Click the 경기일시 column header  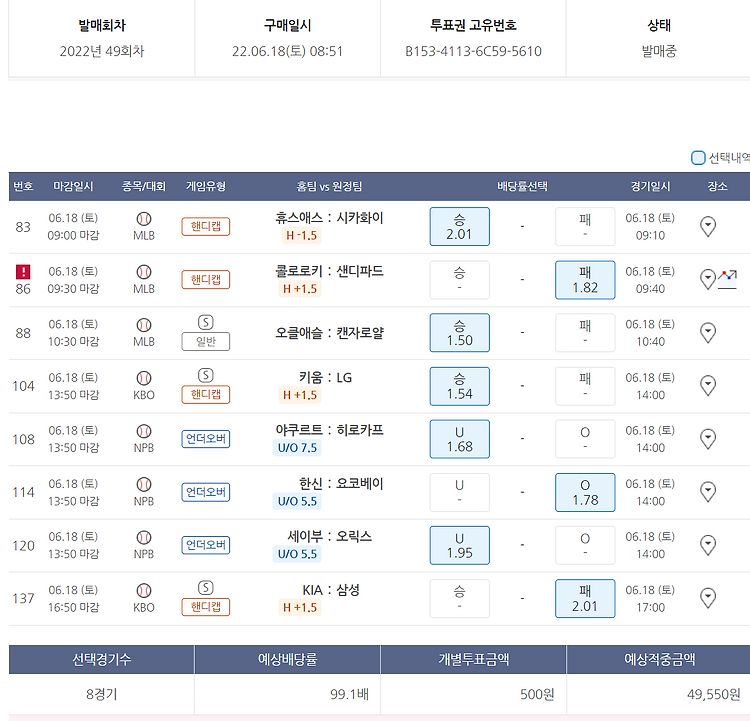650,187
